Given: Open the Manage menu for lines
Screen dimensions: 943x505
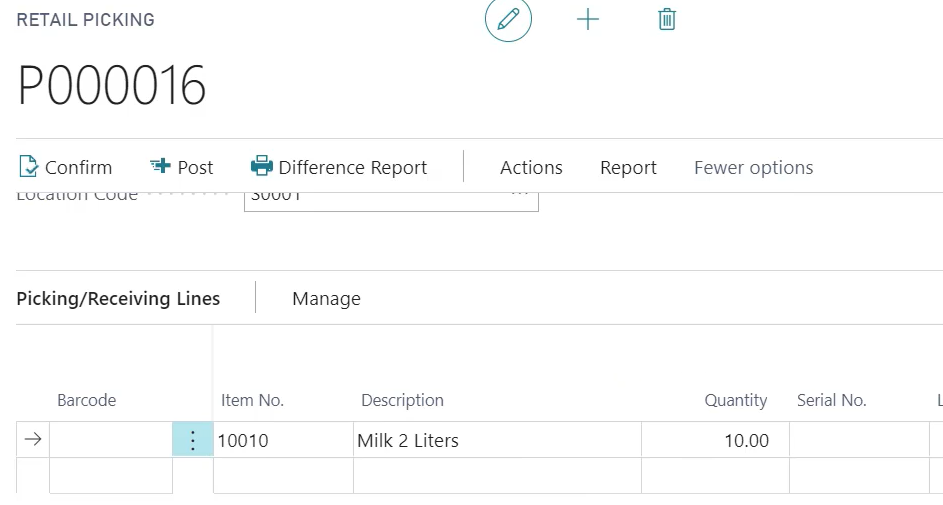Looking at the screenshot, I should (326, 299).
